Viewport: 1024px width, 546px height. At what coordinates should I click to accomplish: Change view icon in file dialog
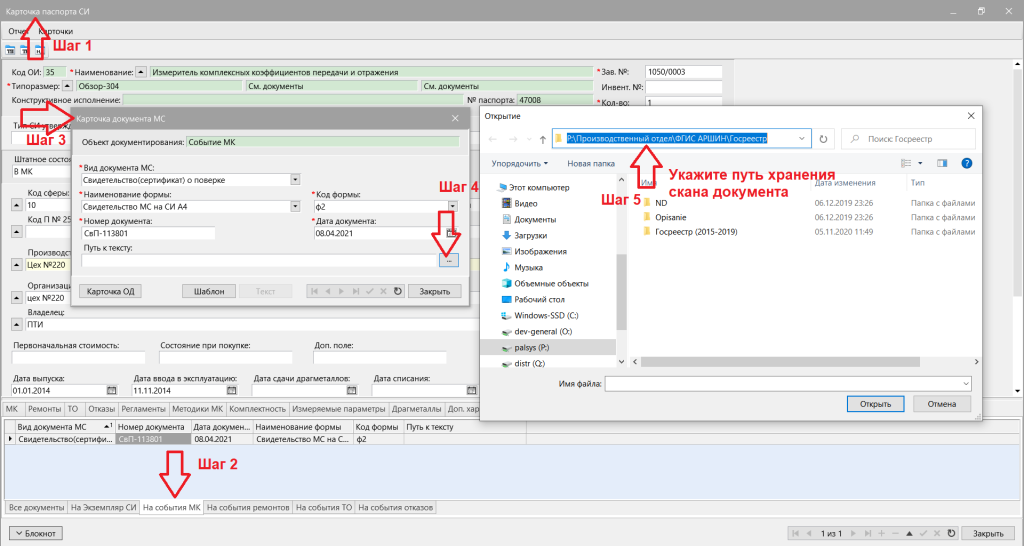click(x=906, y=163)
